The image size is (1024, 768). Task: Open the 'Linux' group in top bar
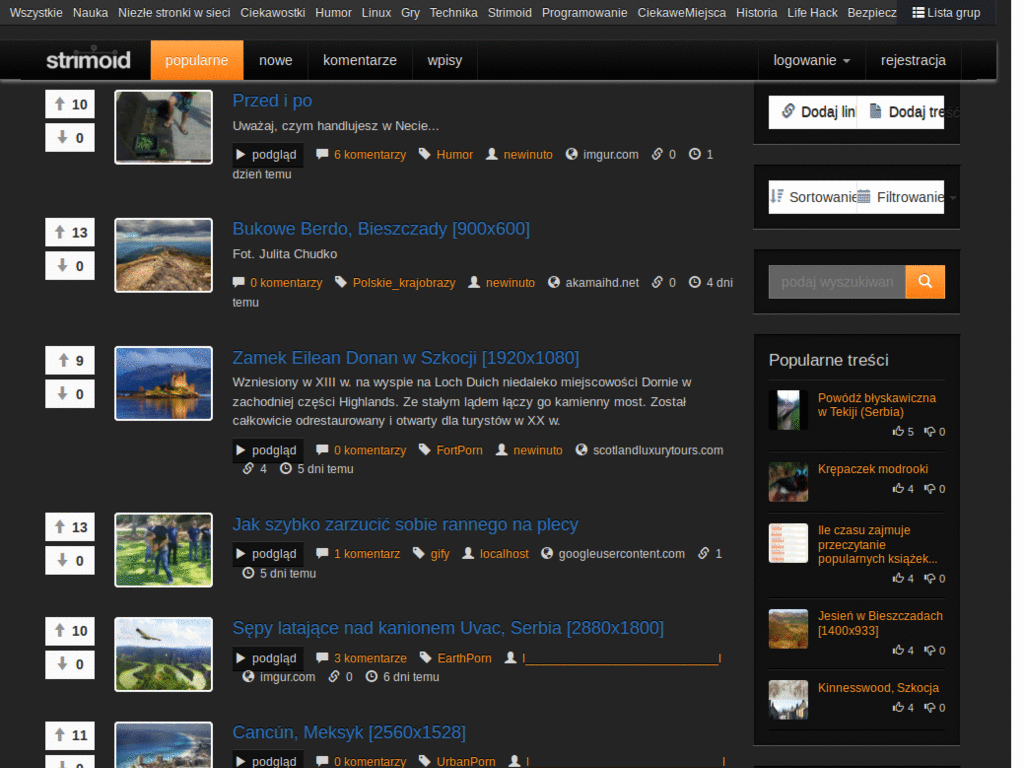376,12
